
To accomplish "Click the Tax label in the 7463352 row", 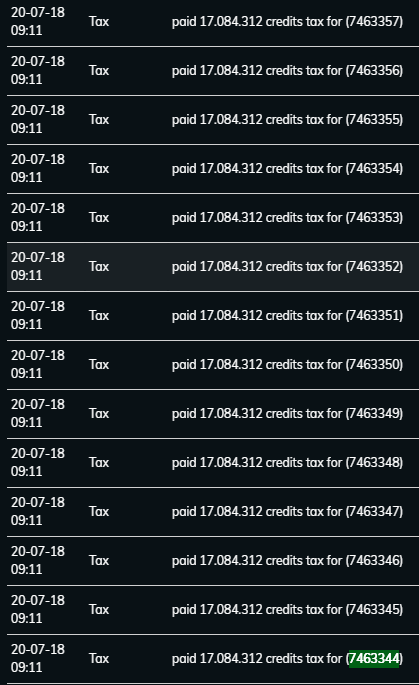I will 99,266.
